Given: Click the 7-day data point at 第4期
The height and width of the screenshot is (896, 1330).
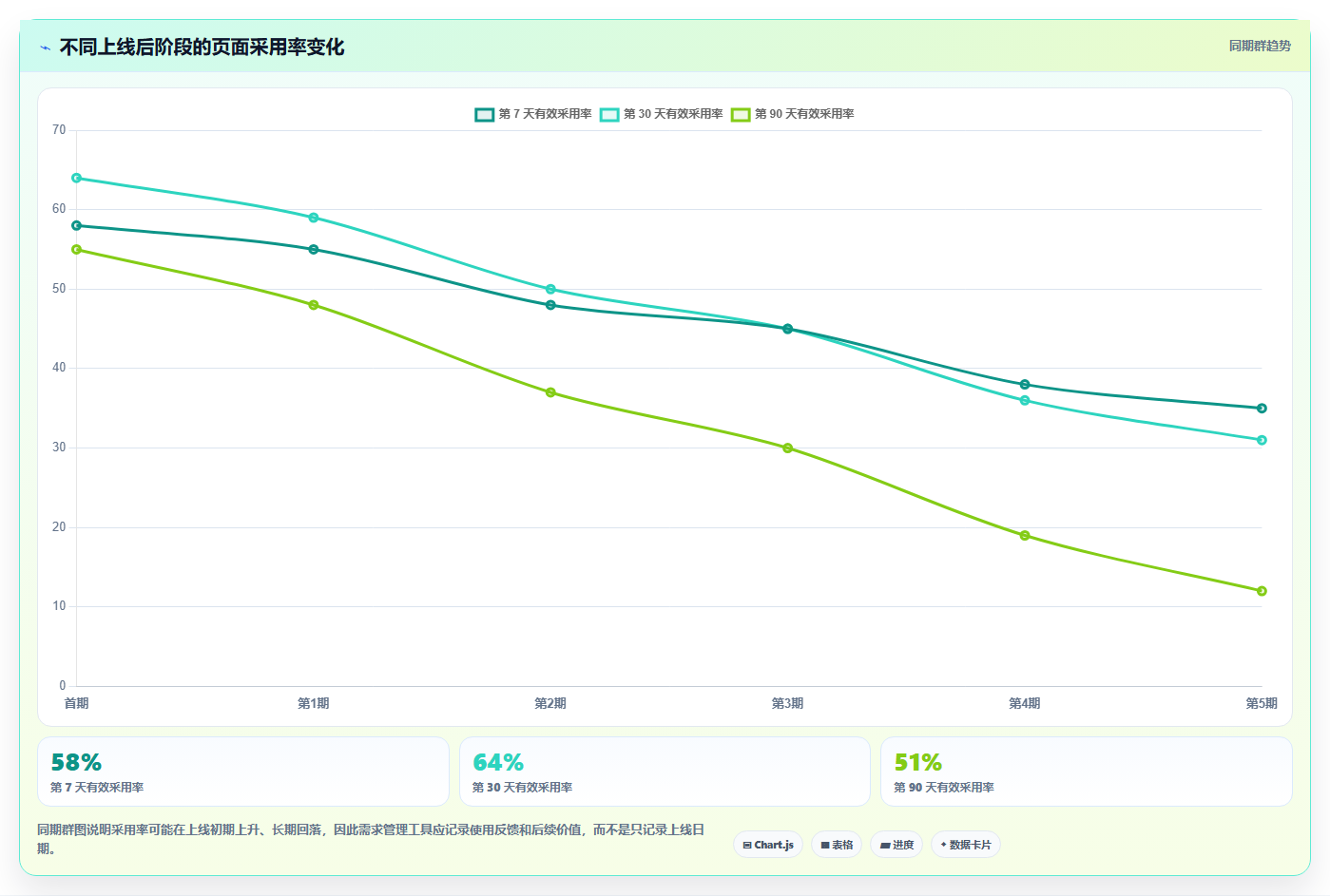Looking at the screenshot, I should pyautogui.click(x=1025, y=385).
